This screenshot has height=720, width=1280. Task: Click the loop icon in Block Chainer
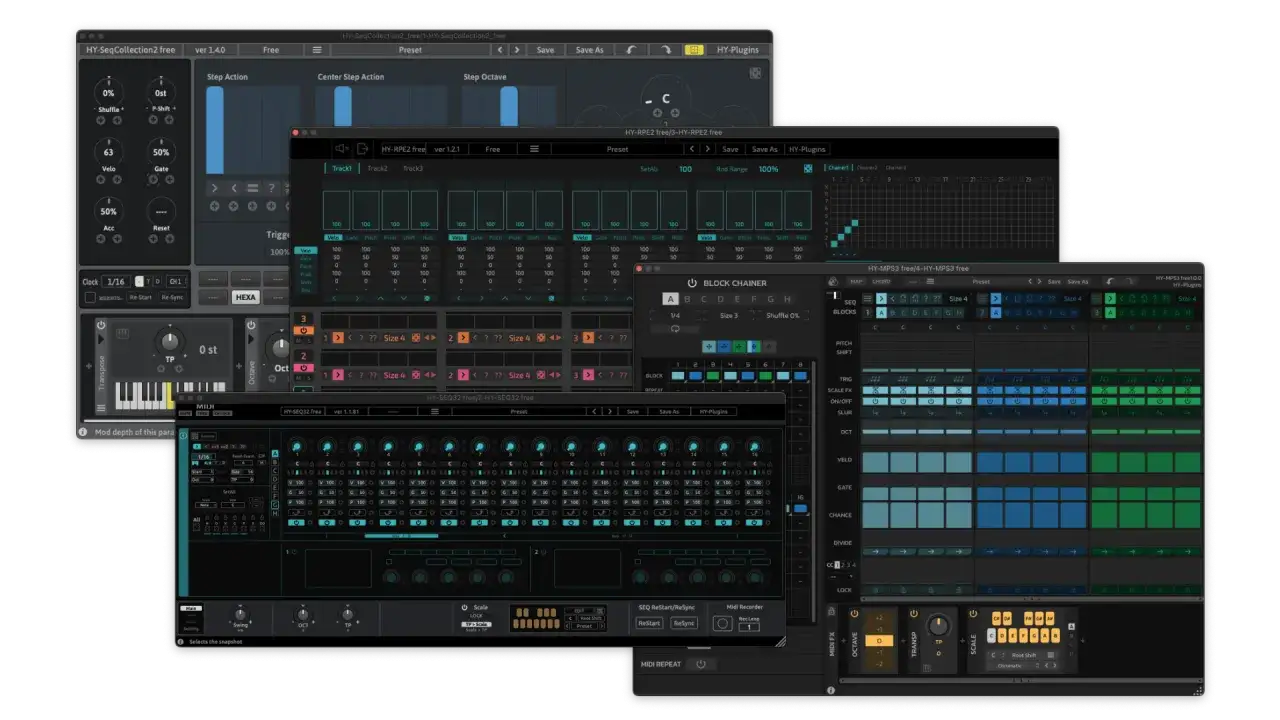[675, 328]
